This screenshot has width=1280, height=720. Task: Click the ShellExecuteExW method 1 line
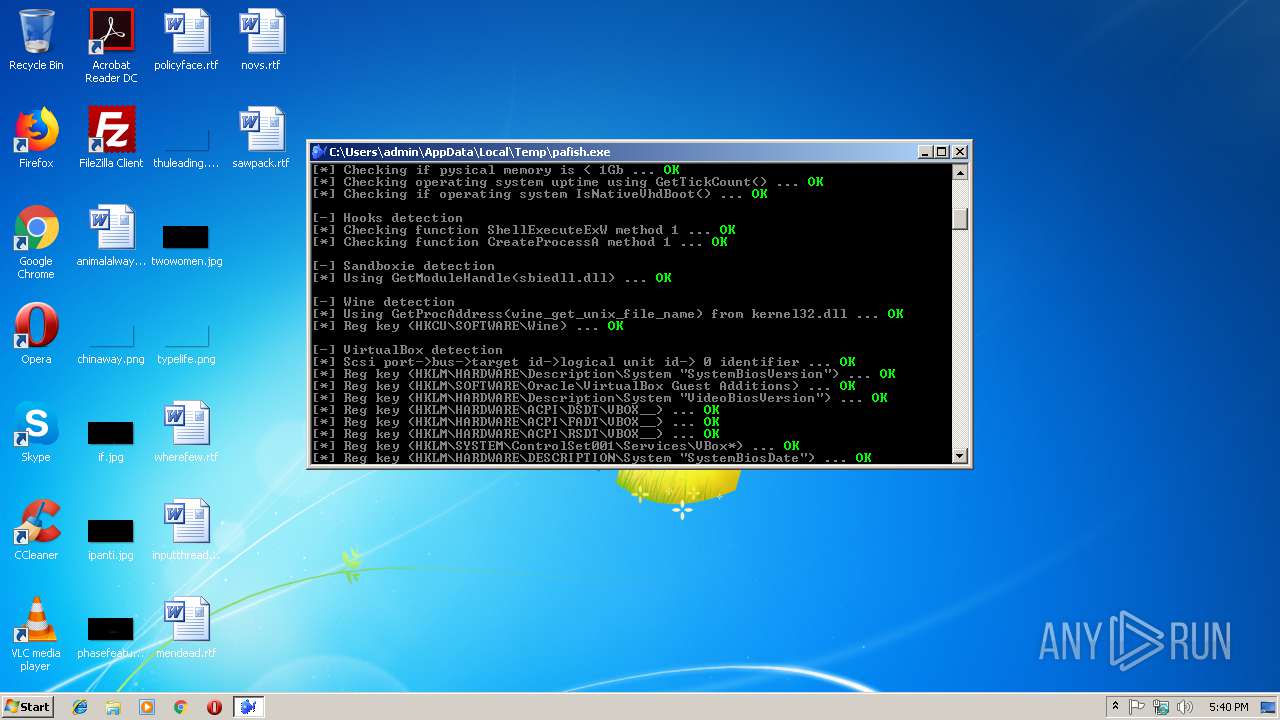524,230
